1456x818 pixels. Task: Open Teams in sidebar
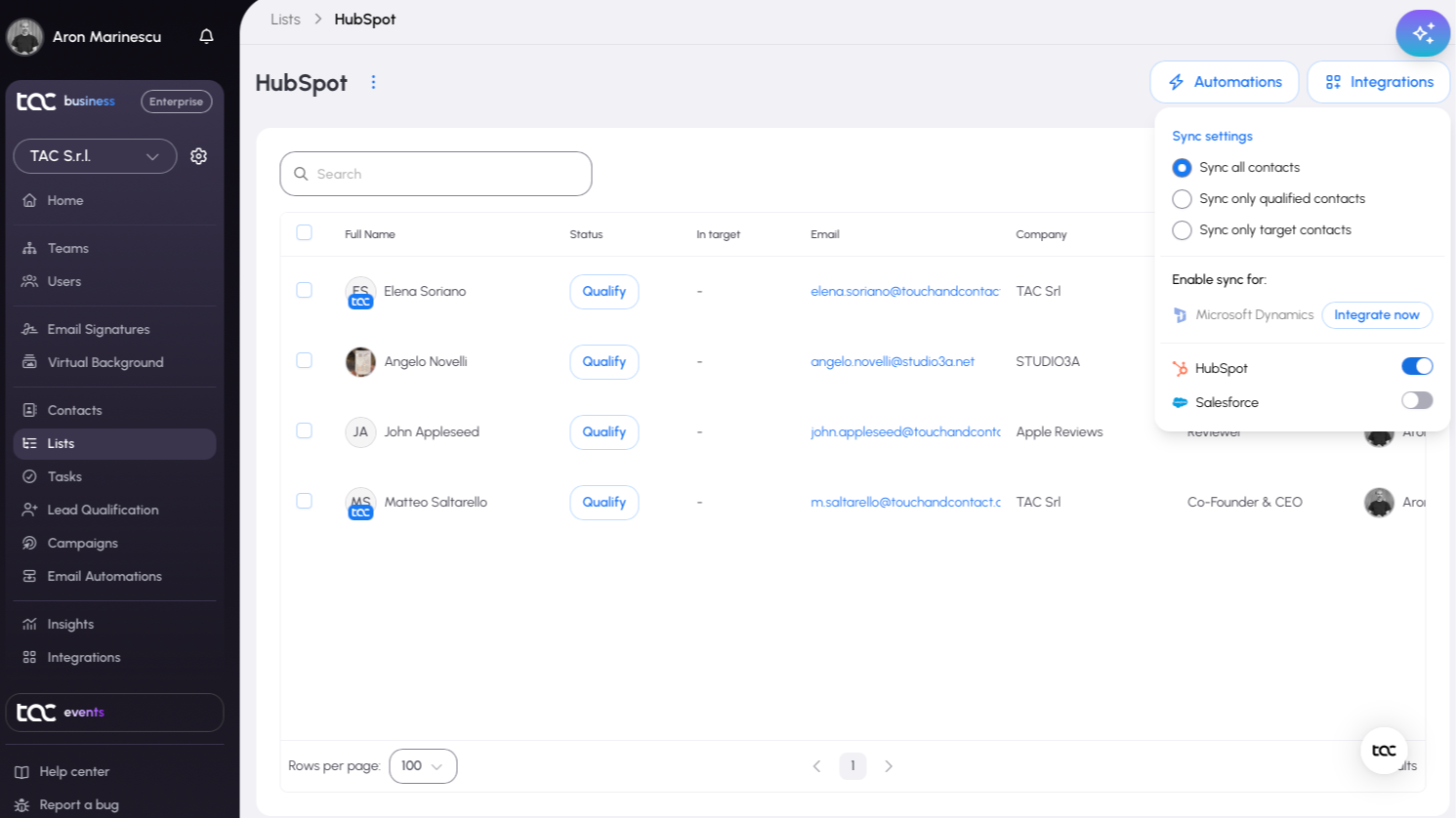(x=114, y=248)
